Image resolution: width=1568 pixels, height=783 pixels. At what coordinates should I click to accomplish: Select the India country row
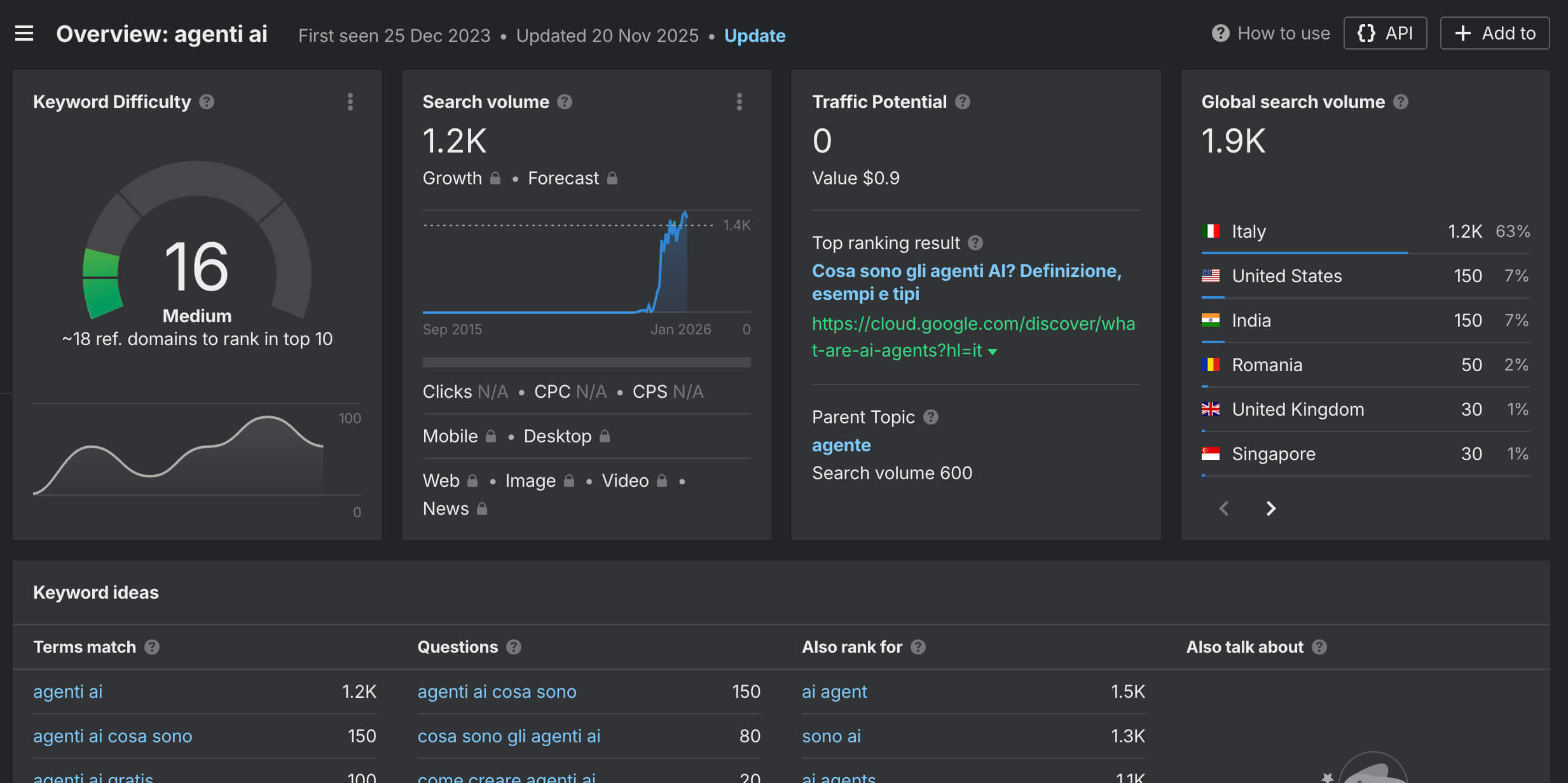point(1365,320)
